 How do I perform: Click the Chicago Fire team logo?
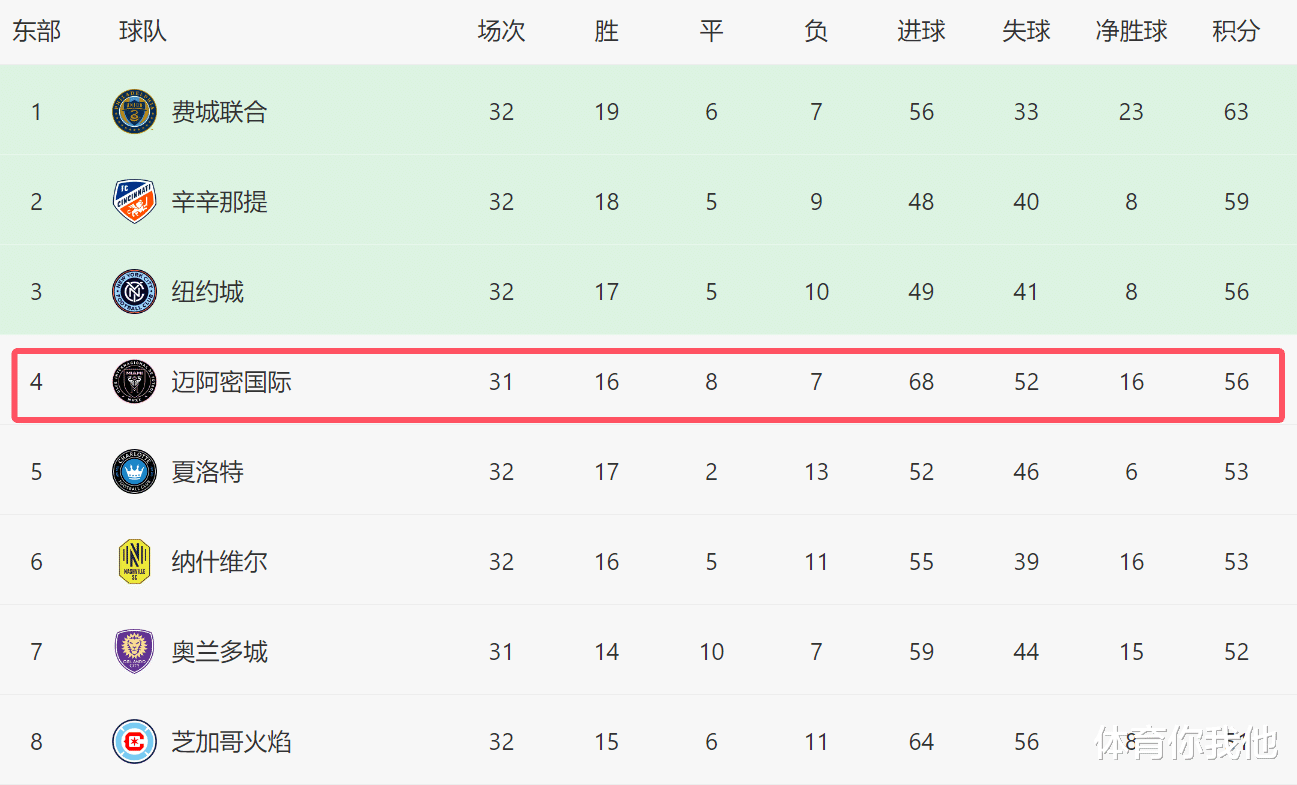click(x=134, y=742)
